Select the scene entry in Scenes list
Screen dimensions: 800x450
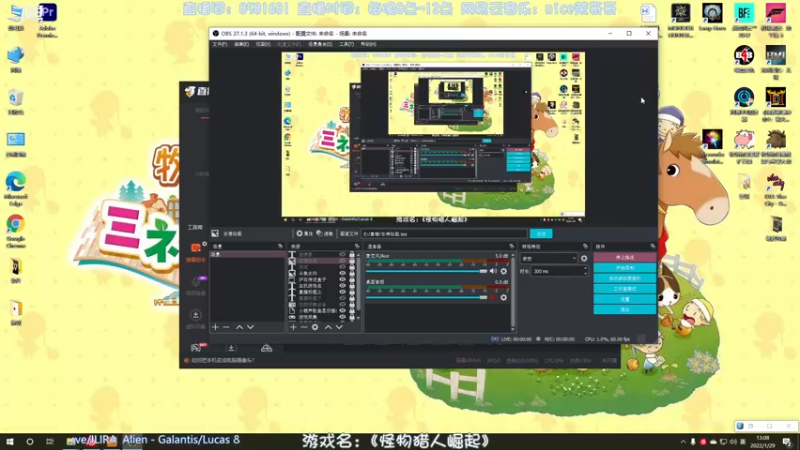[x=247, y=255]
